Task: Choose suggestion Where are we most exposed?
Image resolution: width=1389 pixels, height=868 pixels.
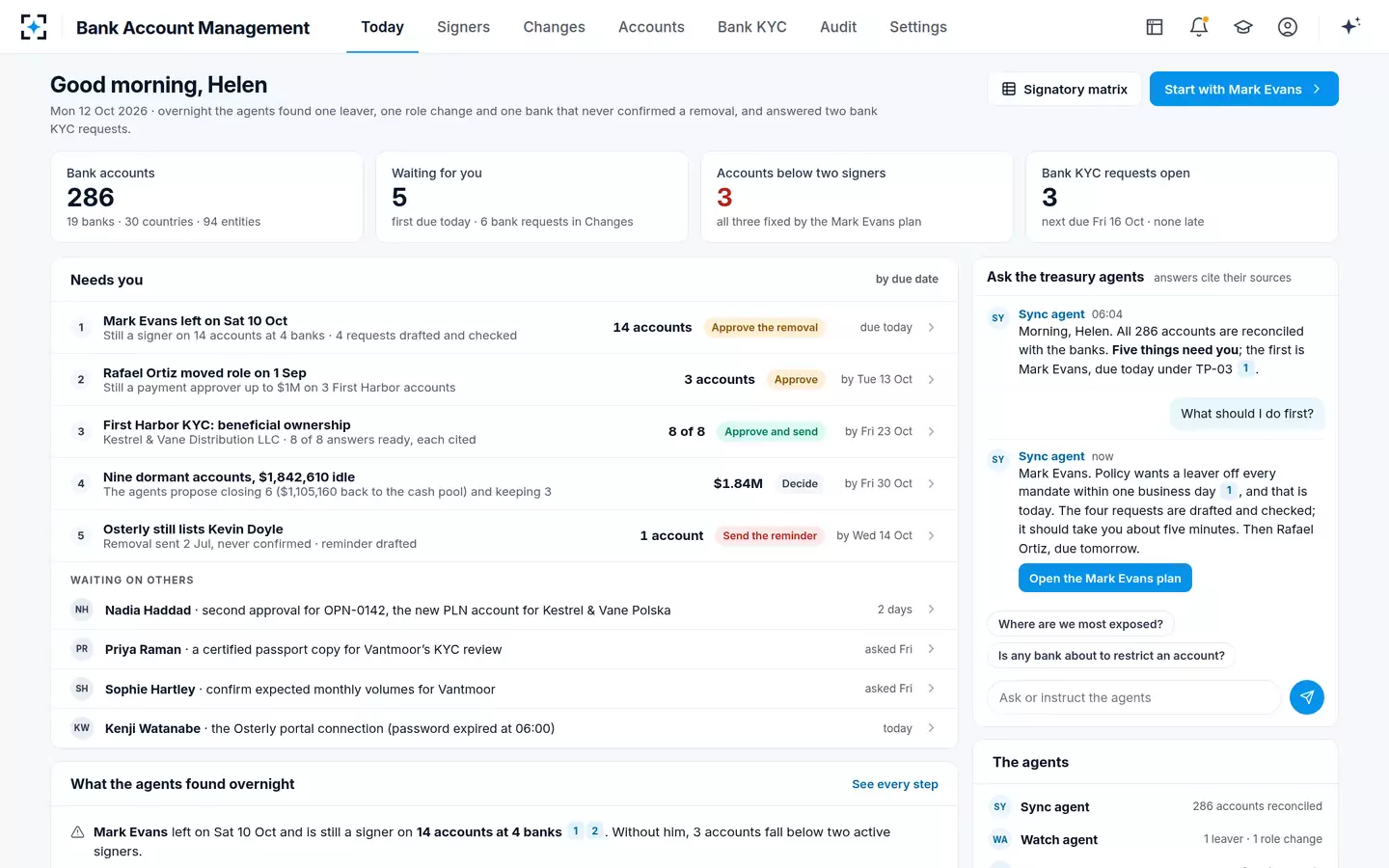Action: [x=1080, y=624]
